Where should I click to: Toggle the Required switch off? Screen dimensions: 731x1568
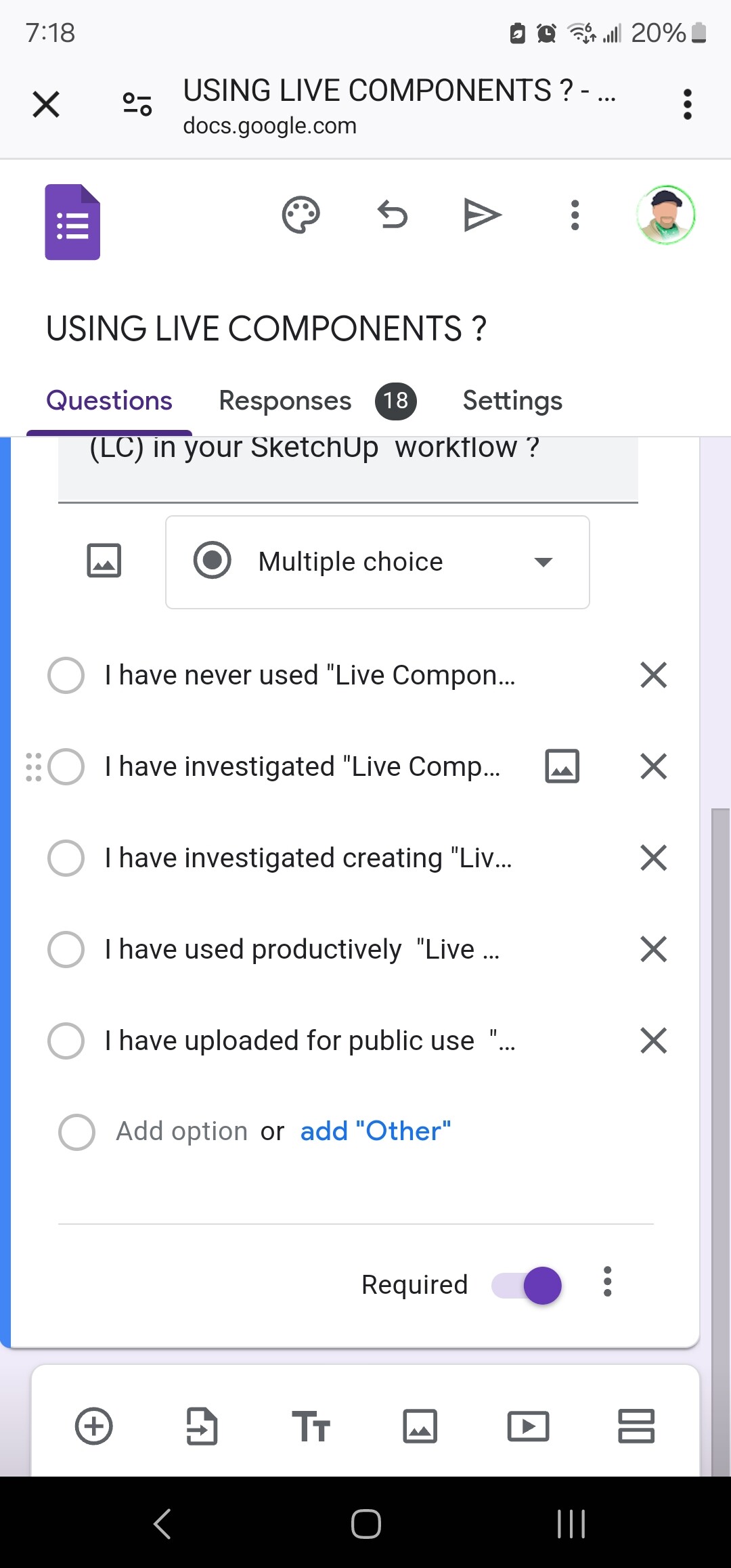[x=527, y=1285]
